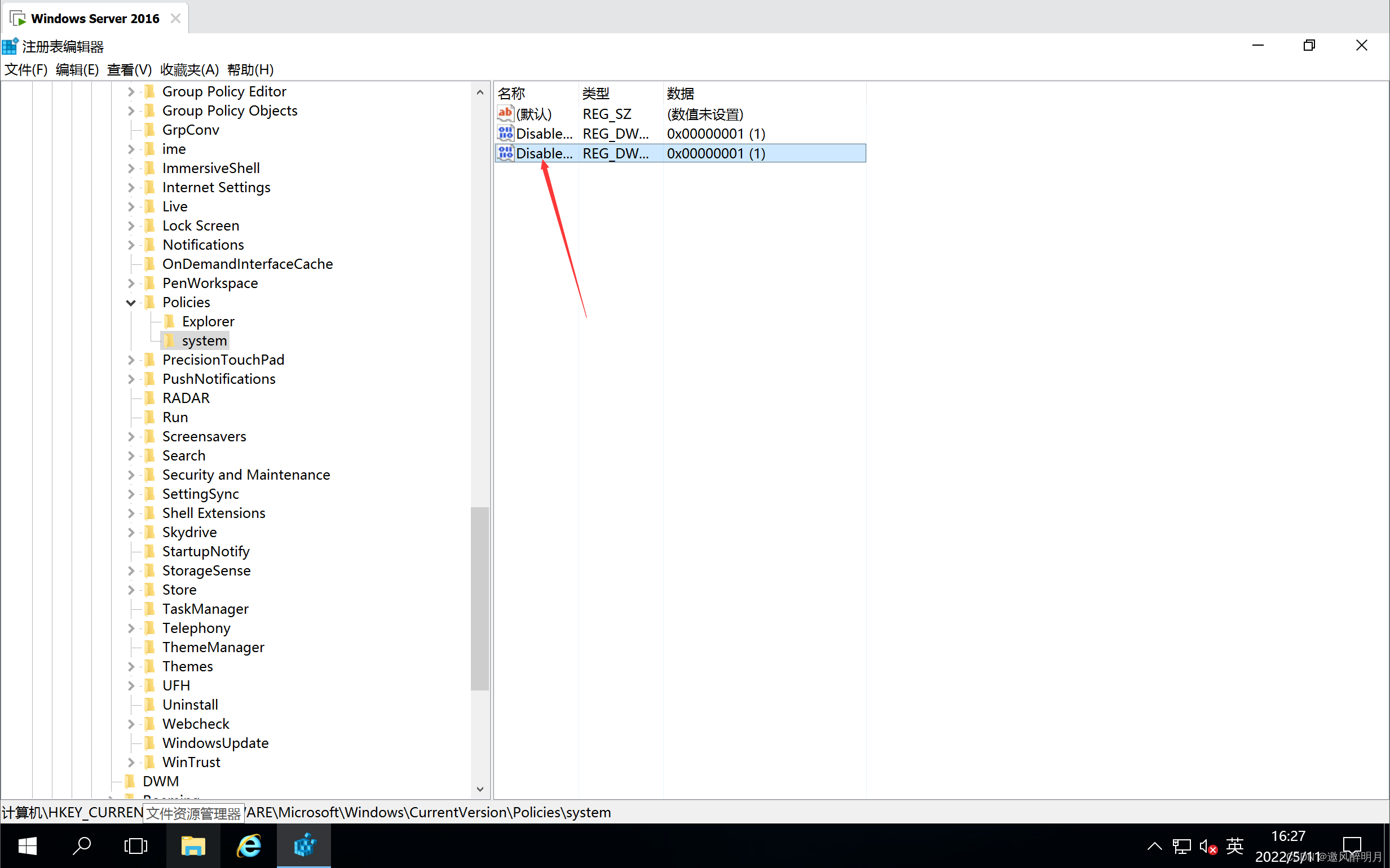The width and height of the screenshot is (1390, 868).
Task: Expand the Policies registry key
Action: pyautogui.click(x=131, y=302)
